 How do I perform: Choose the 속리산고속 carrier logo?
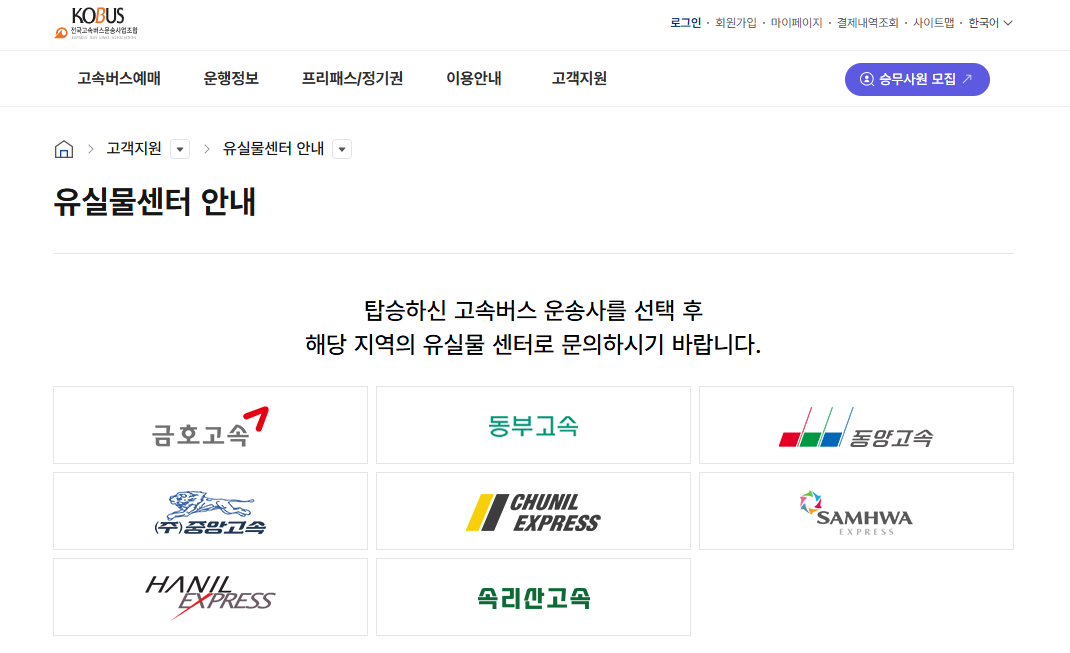533,596
